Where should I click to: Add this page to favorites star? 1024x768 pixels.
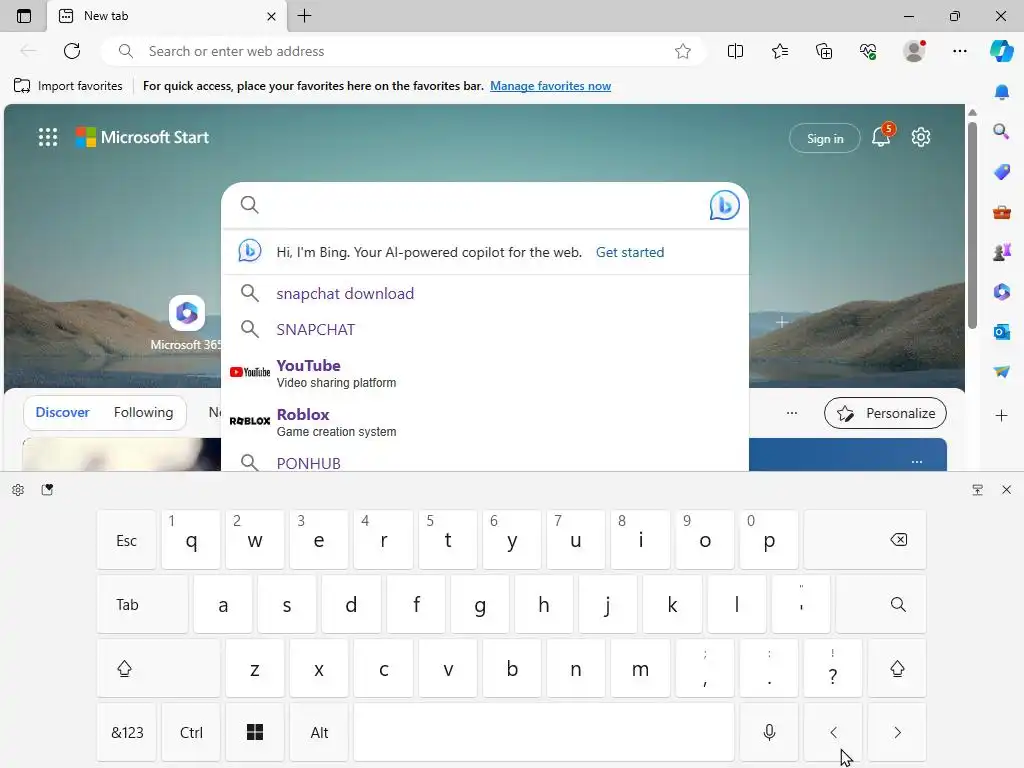coord(682,51)
